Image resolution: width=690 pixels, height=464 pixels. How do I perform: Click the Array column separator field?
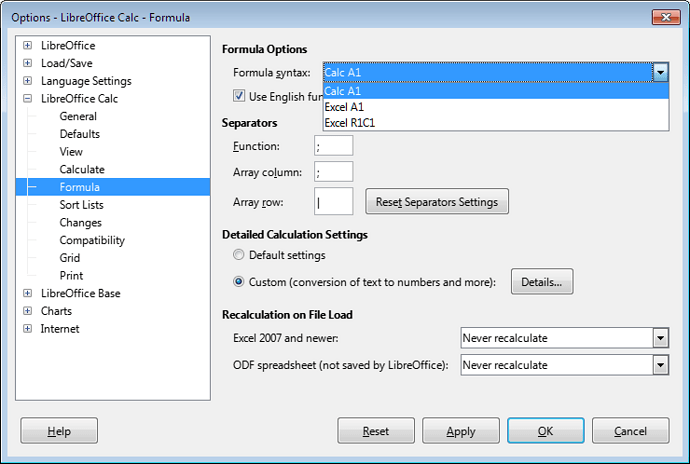point(334,172)
